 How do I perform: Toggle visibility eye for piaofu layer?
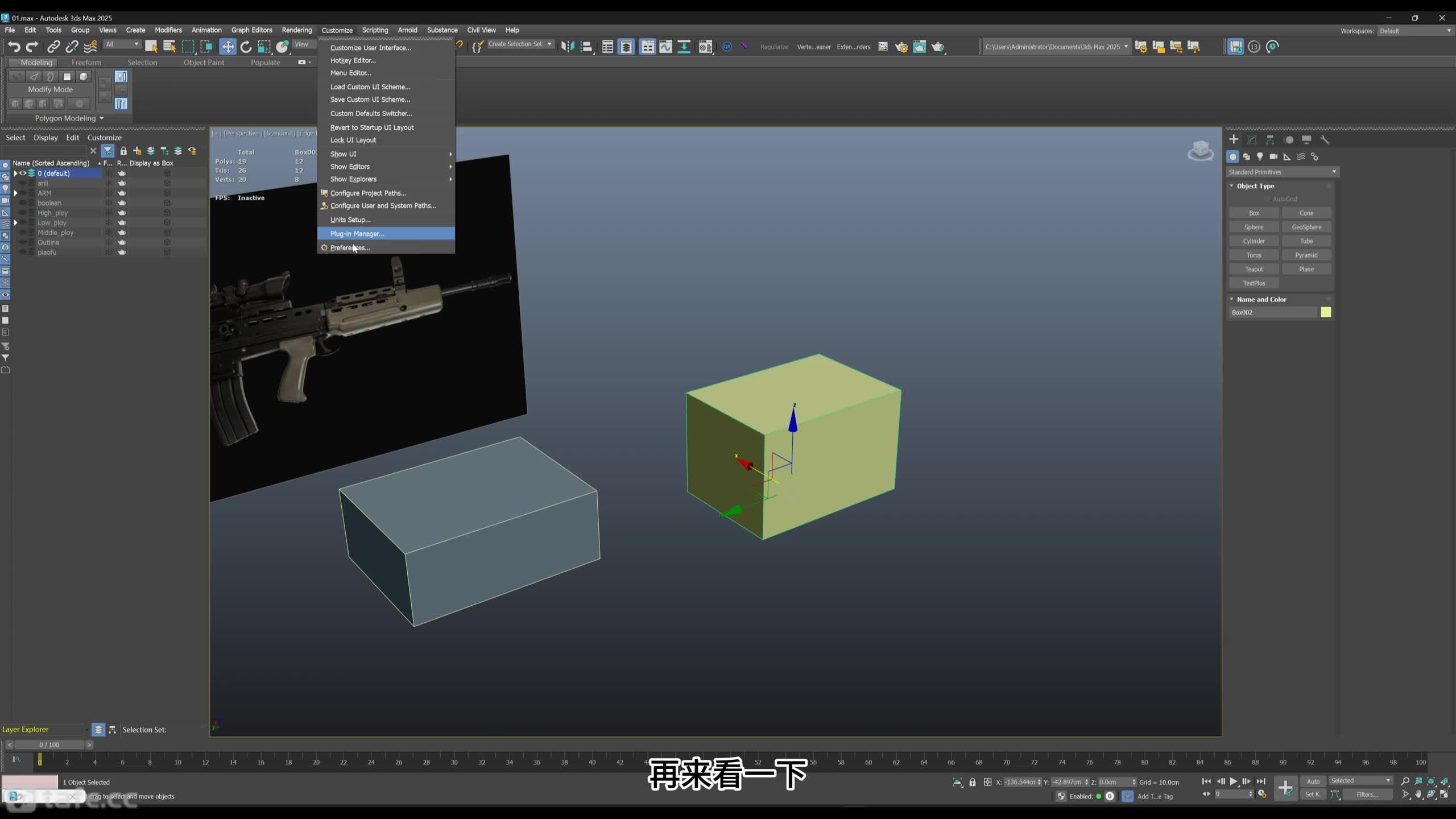23,253
